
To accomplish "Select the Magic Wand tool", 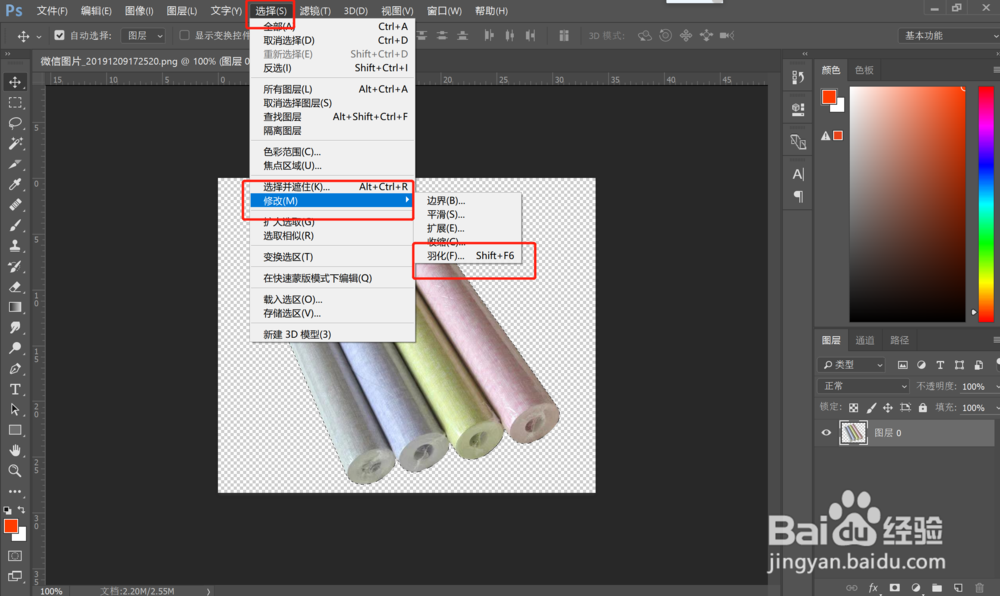I will click(15, 143).
